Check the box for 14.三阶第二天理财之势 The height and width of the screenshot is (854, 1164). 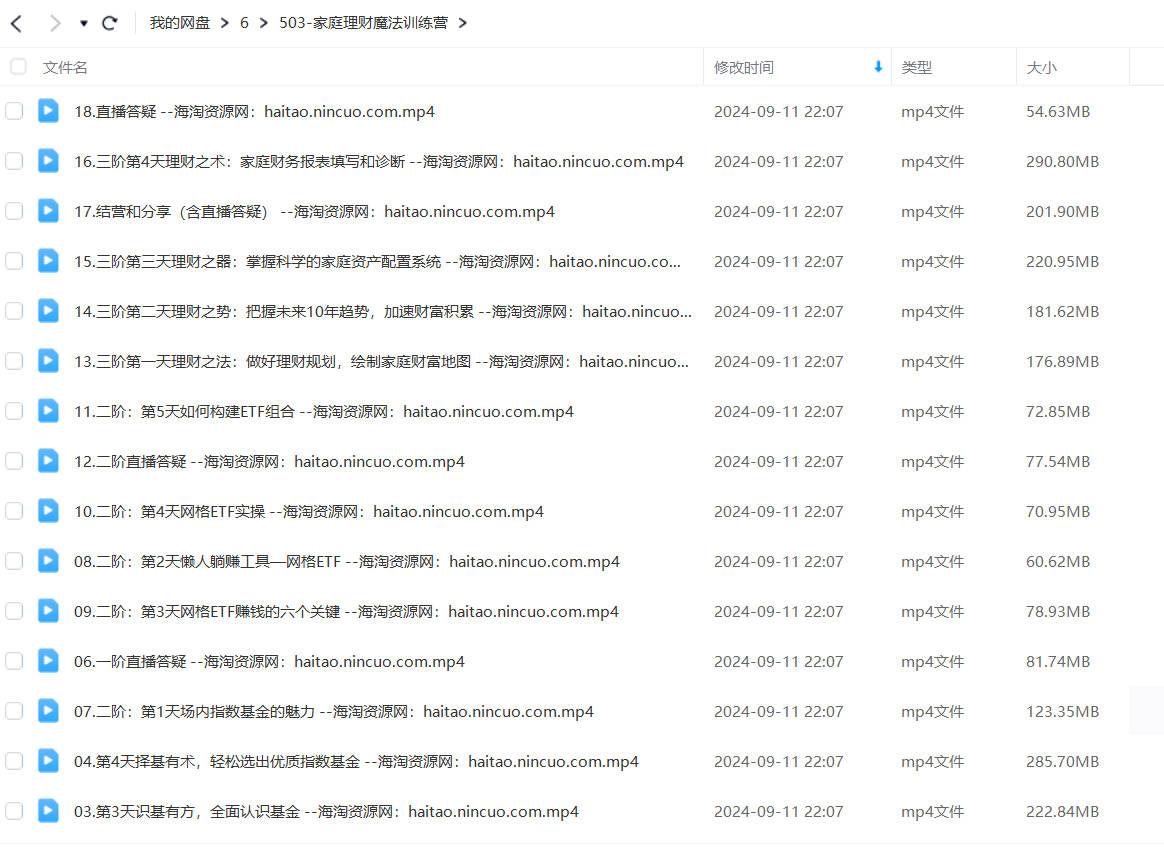[x=14, y=311]
